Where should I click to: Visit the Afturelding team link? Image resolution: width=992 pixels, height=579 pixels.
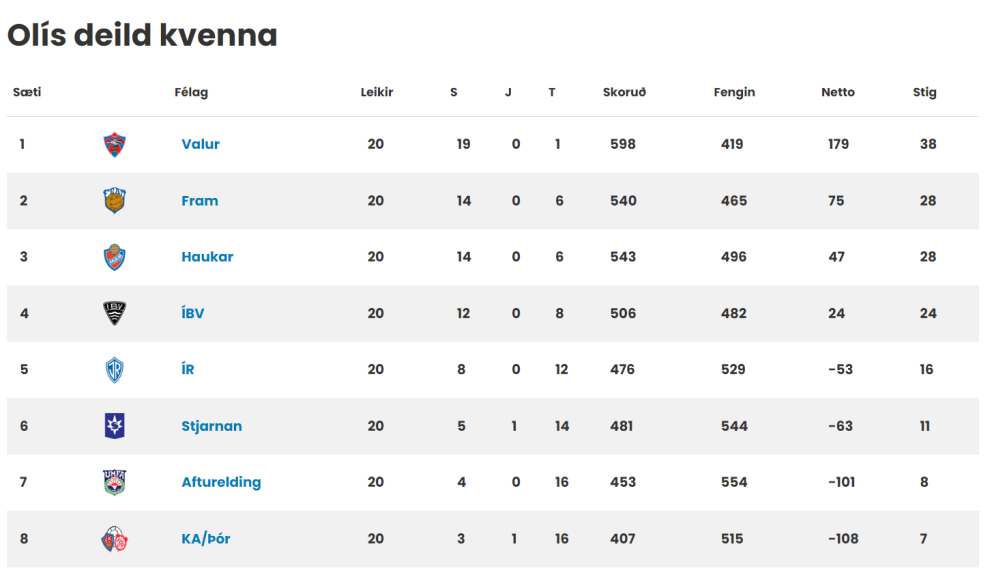[221, 482]
